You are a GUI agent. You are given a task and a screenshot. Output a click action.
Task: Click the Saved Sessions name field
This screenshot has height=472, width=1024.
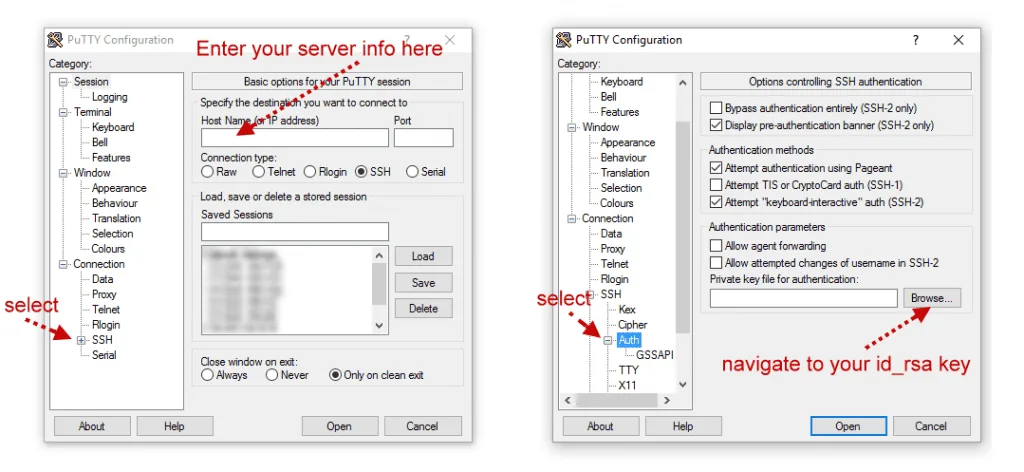(x=295, y=232)
